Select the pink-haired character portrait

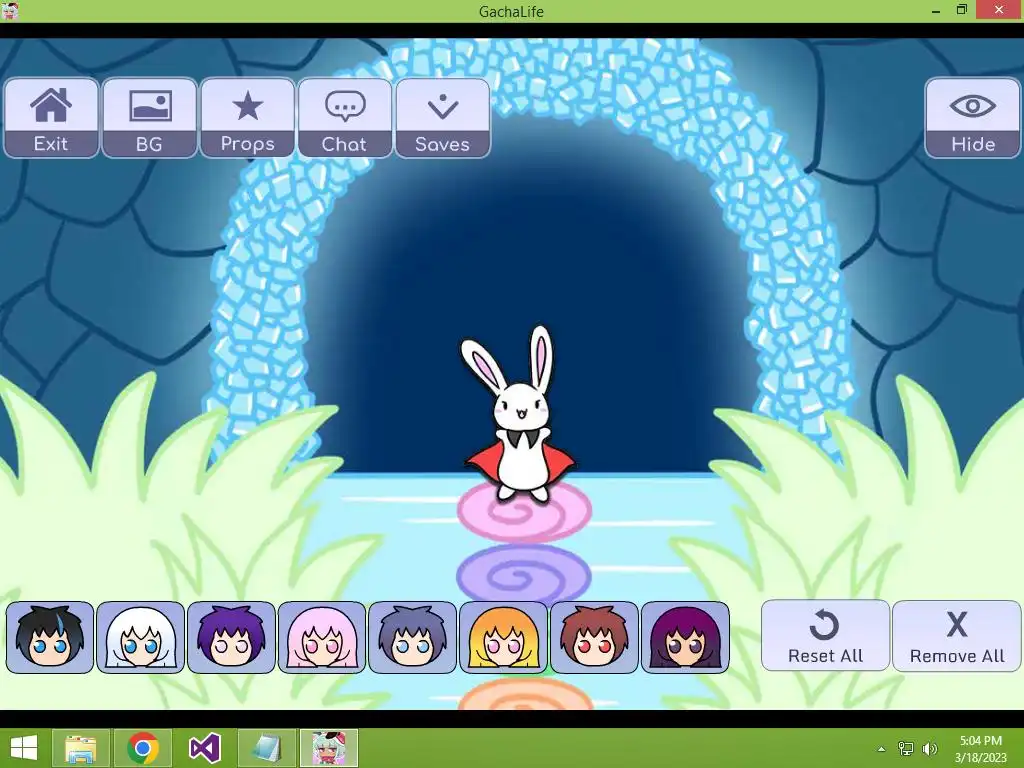tap(322, 637)
